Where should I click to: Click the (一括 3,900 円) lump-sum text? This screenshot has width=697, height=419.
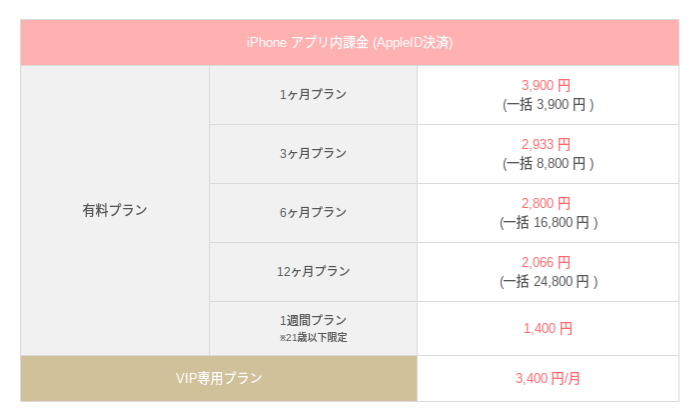coord(547,104)
